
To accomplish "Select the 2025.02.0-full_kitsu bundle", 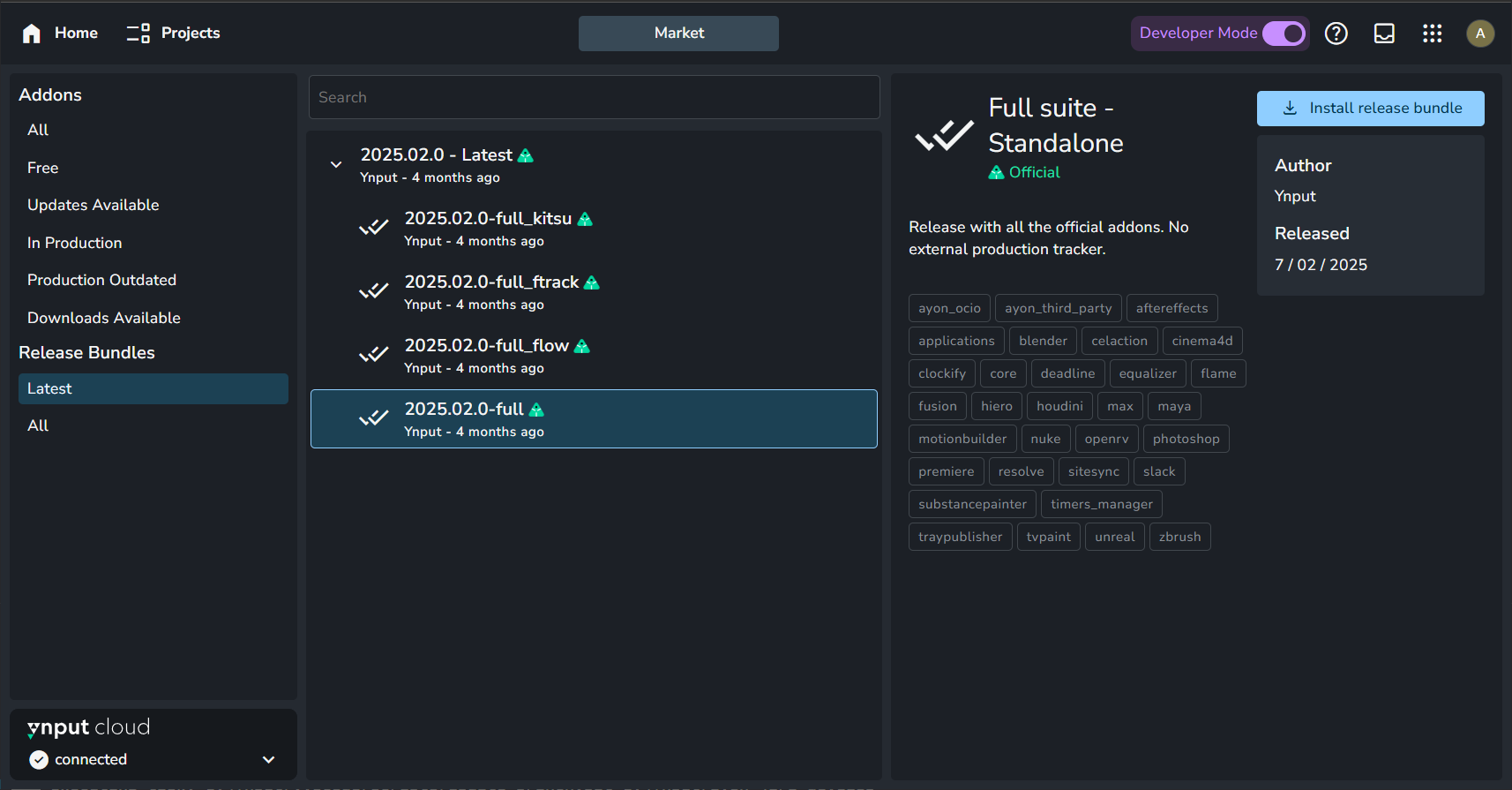I will click(594, 229).
